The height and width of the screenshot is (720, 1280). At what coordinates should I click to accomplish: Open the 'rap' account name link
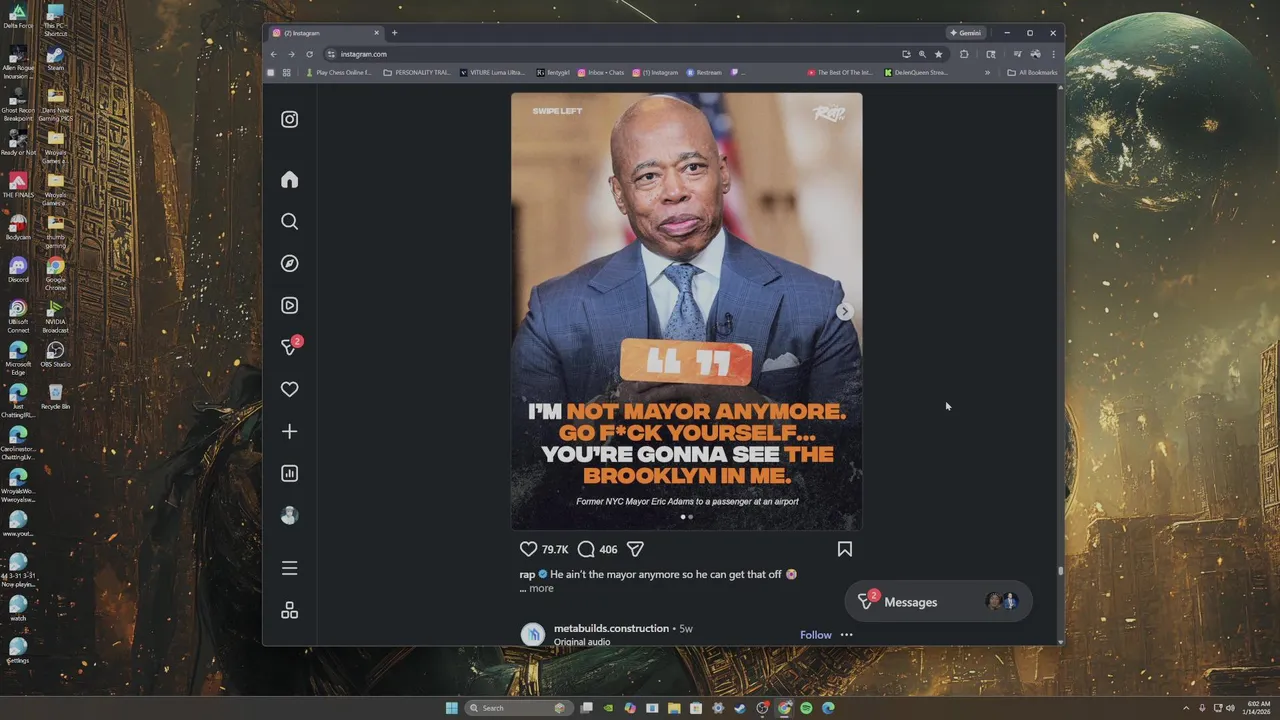pyautogui.click(x=527, y=574)
